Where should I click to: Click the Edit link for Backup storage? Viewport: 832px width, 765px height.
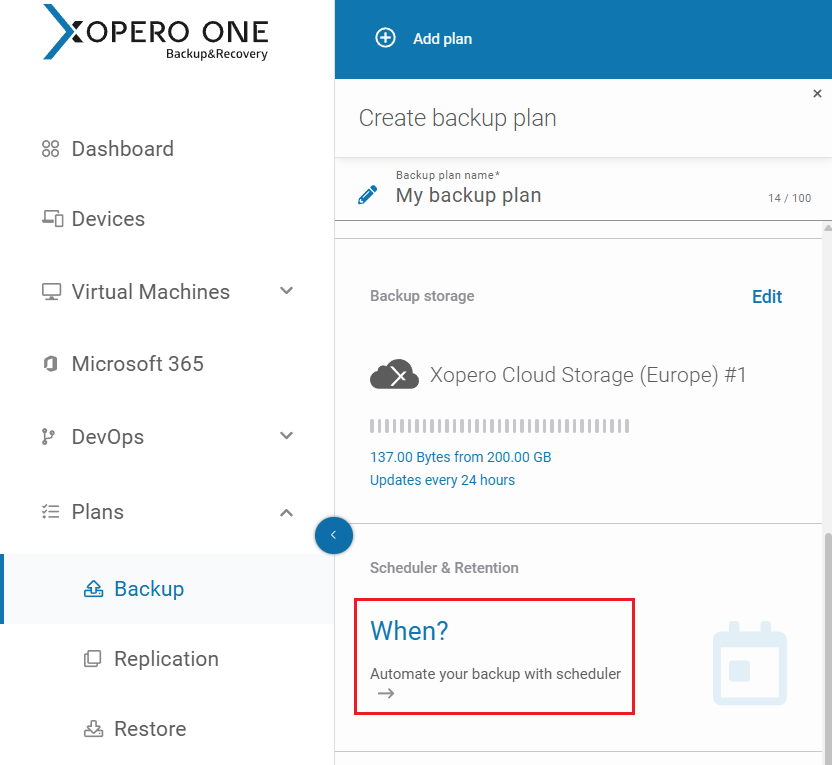click(766, 296)
